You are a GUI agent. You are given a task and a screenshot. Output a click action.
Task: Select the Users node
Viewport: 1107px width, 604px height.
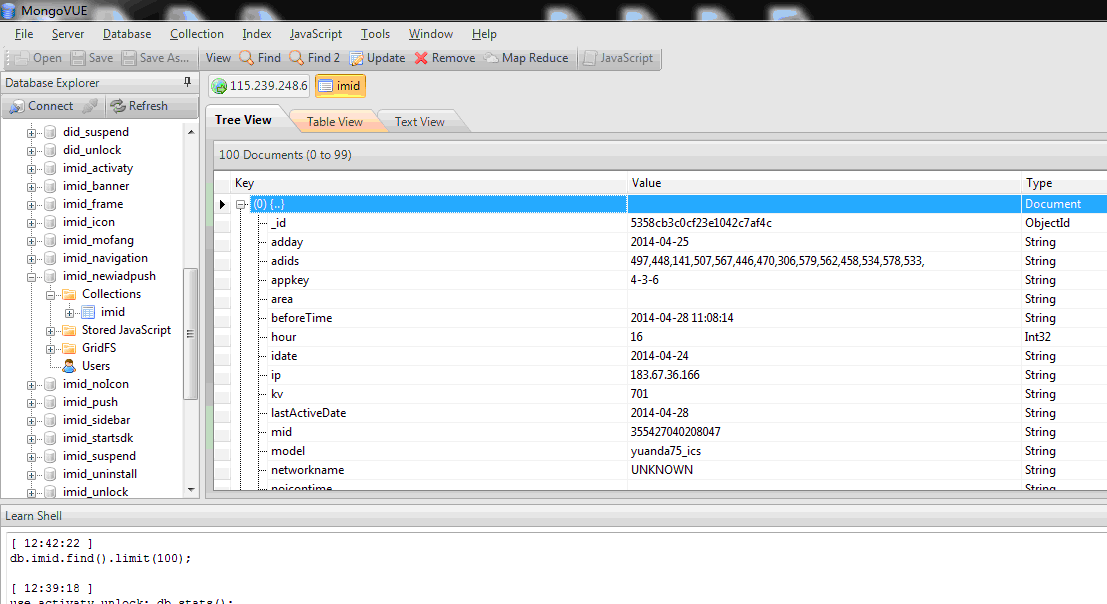point(95,366)
